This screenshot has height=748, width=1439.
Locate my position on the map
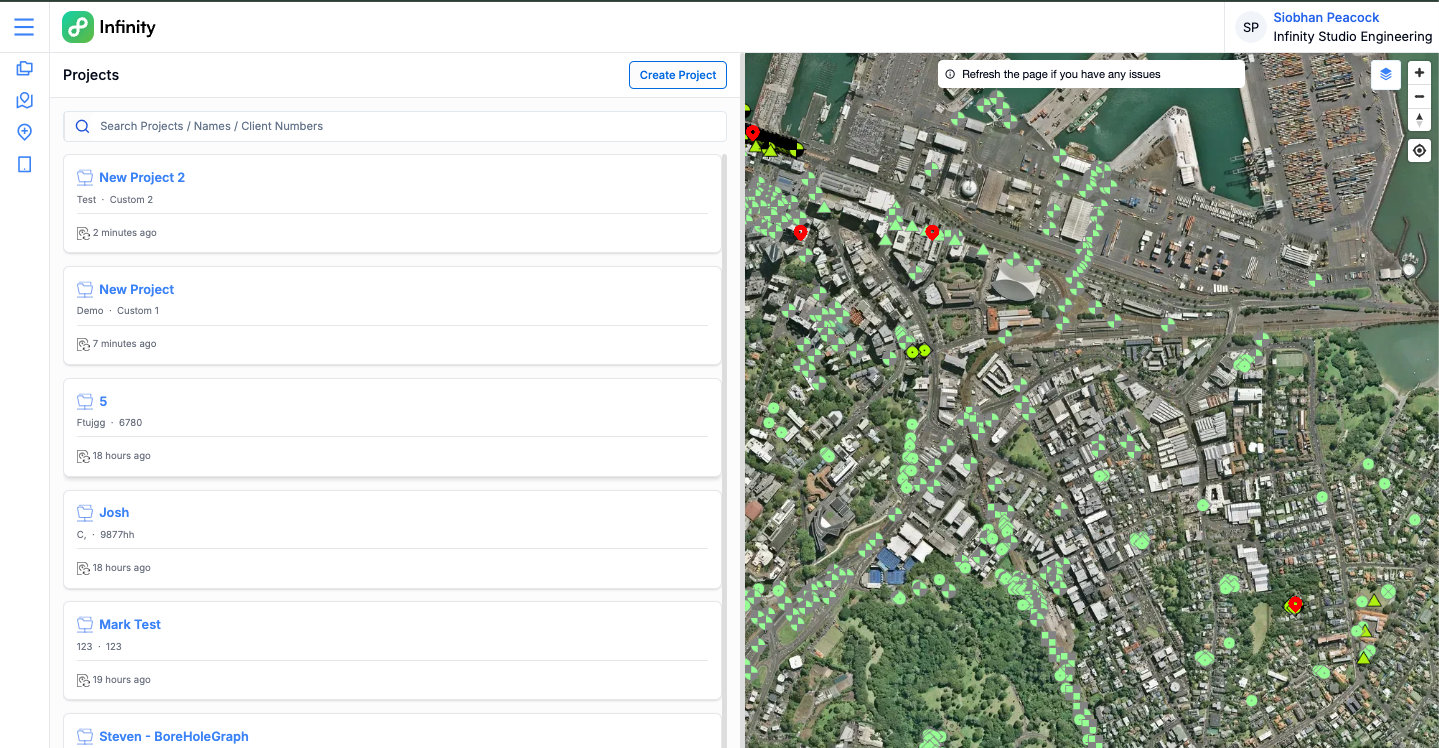pyautogui.click(x=1419, y=151)
